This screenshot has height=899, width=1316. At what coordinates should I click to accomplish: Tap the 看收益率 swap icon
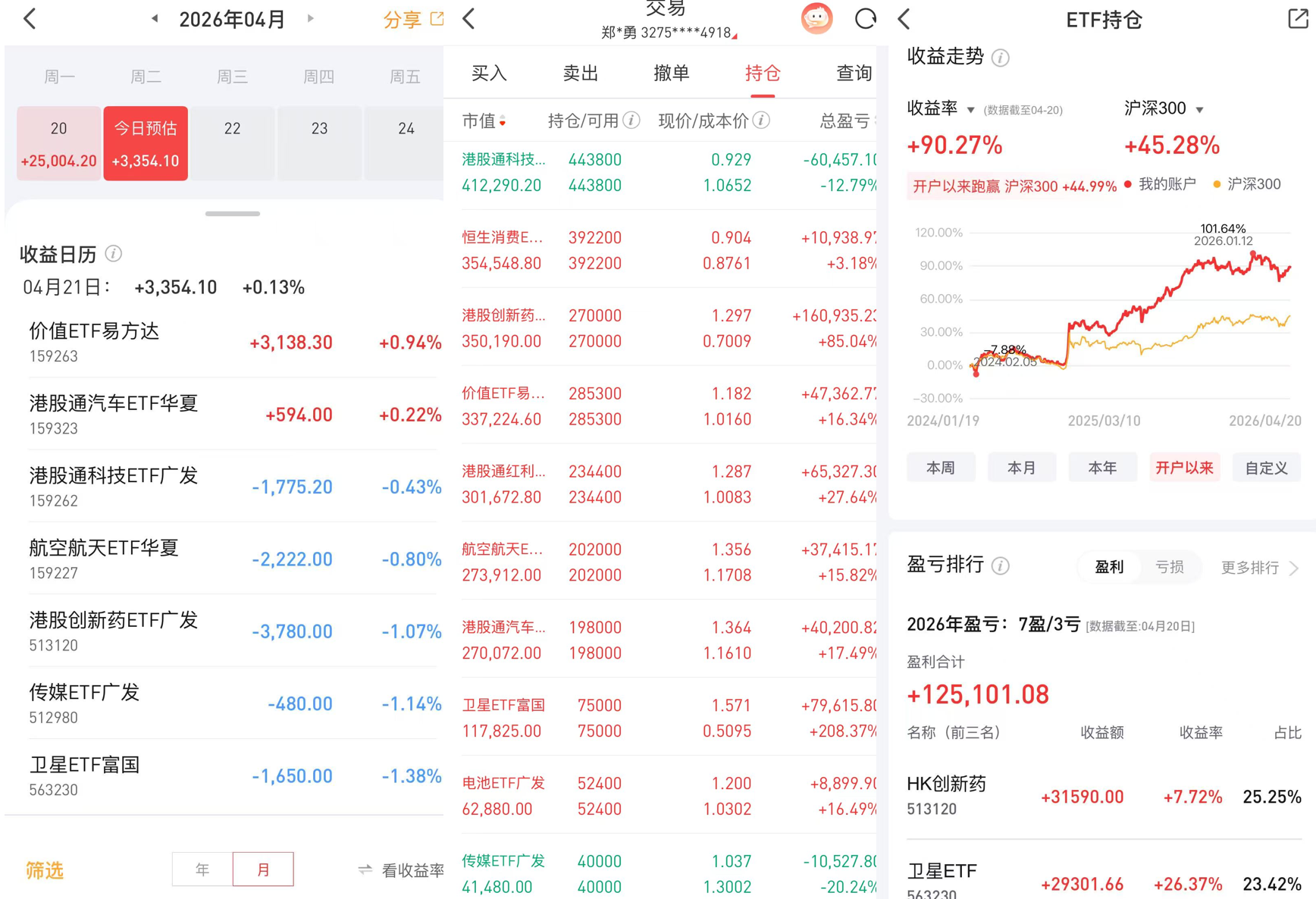[365, 869]
